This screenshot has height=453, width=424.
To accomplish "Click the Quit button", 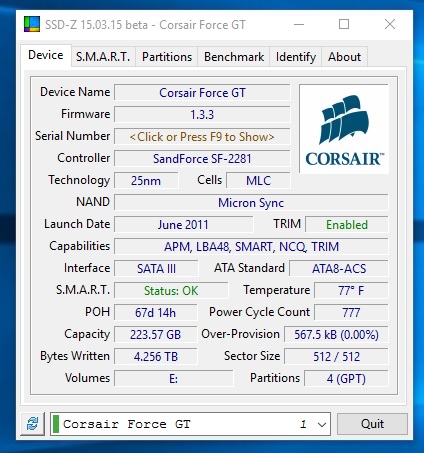I will [372, 424].
